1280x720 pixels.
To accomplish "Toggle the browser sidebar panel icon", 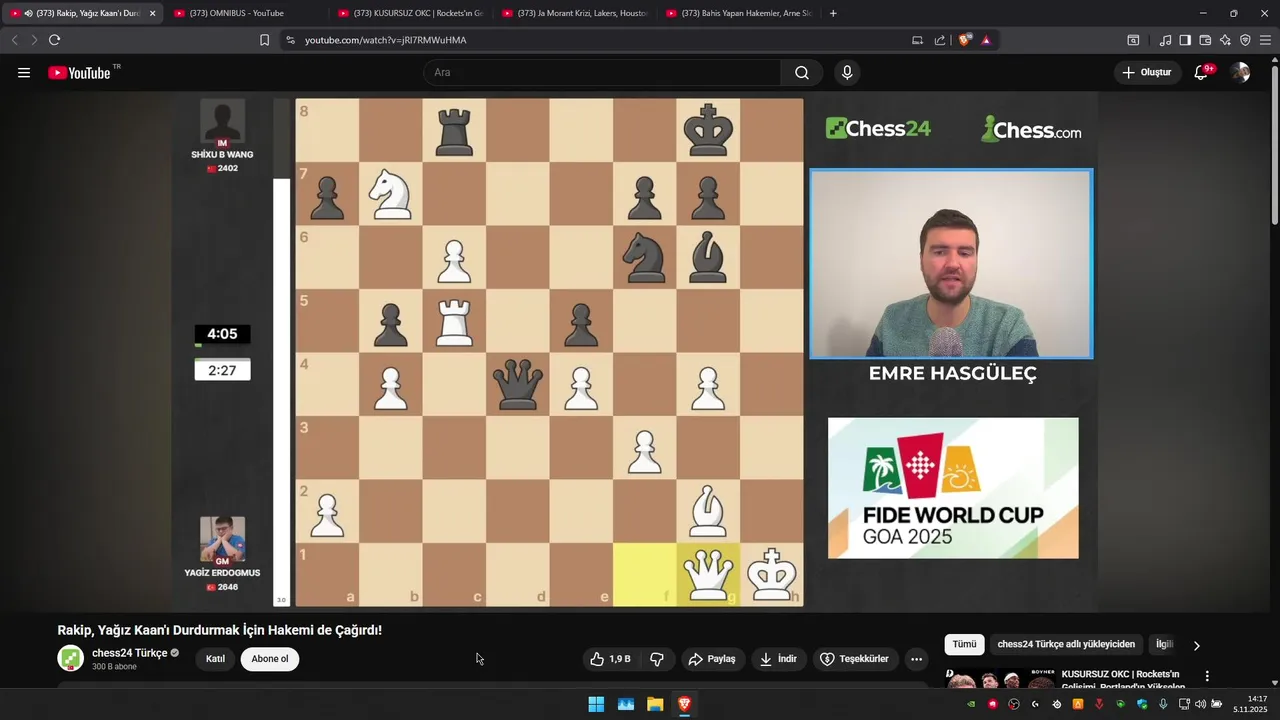I will pyautogui.click(x=1185, y=40).
